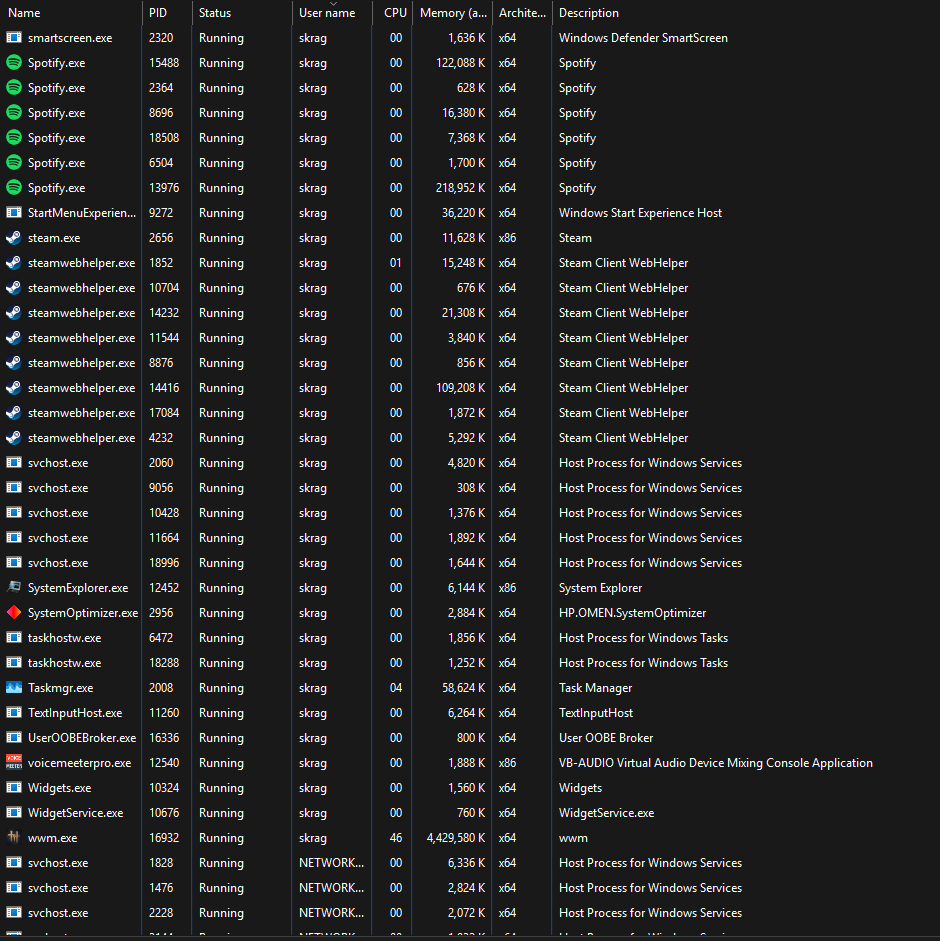940x941 pixels.
Task: Select the svchost.exe row with PID 2228
Action: tap(470, 912)
